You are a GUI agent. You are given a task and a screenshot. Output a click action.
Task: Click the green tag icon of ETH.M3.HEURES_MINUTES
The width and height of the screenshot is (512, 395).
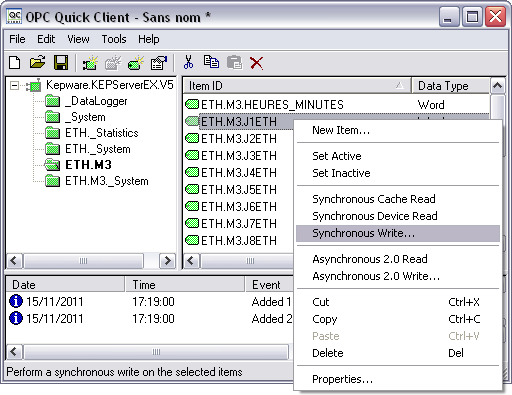point(192,105)
